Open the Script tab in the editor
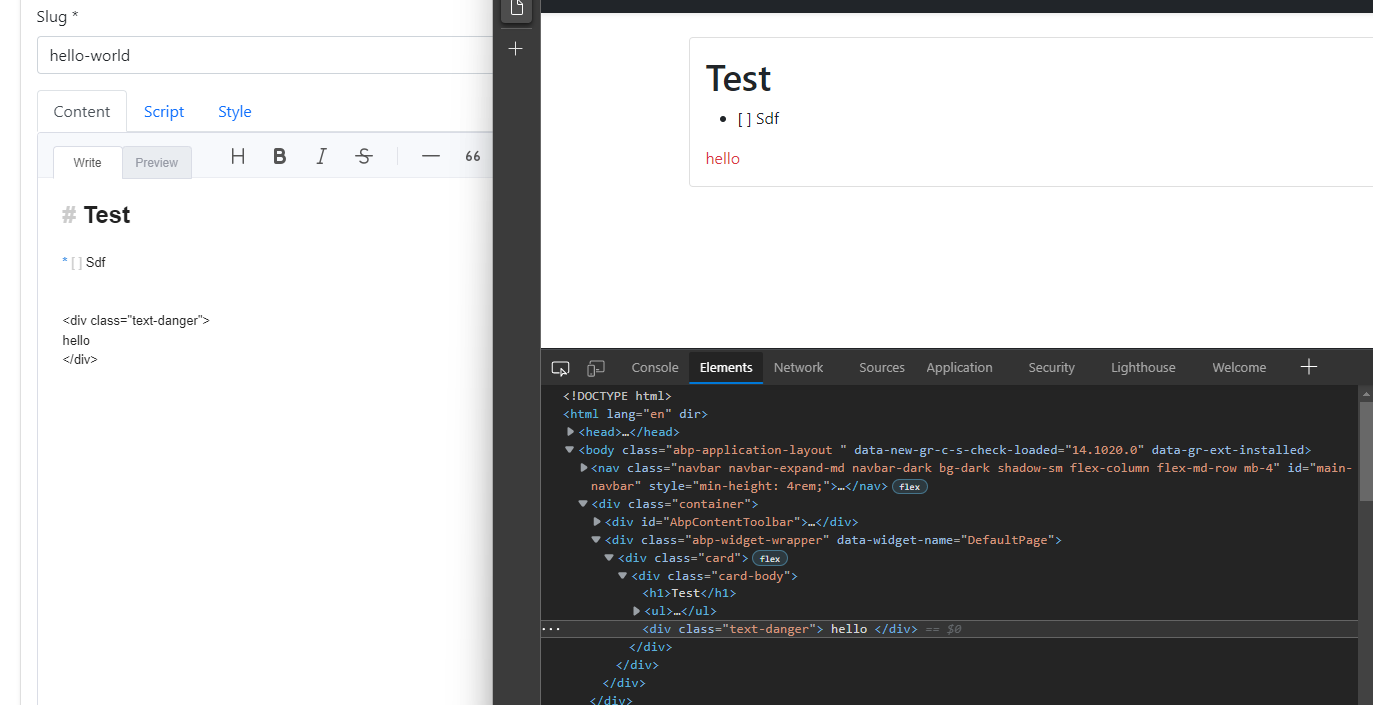 coord(163,111)
